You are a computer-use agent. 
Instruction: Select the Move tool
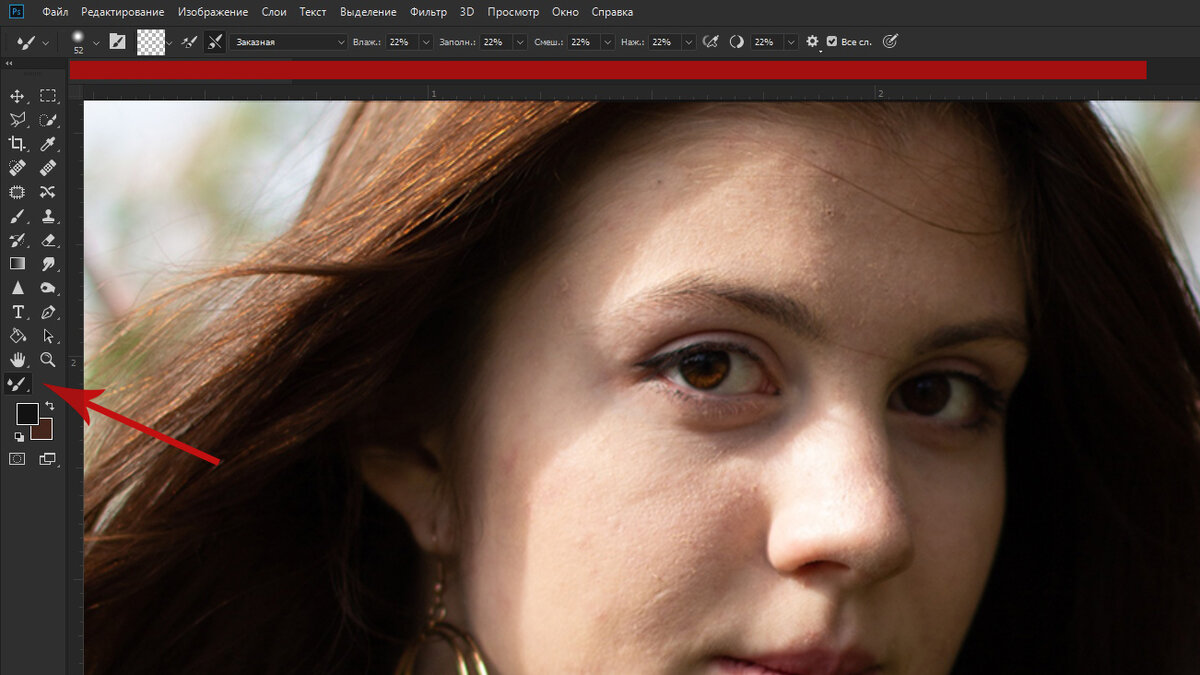17,96
